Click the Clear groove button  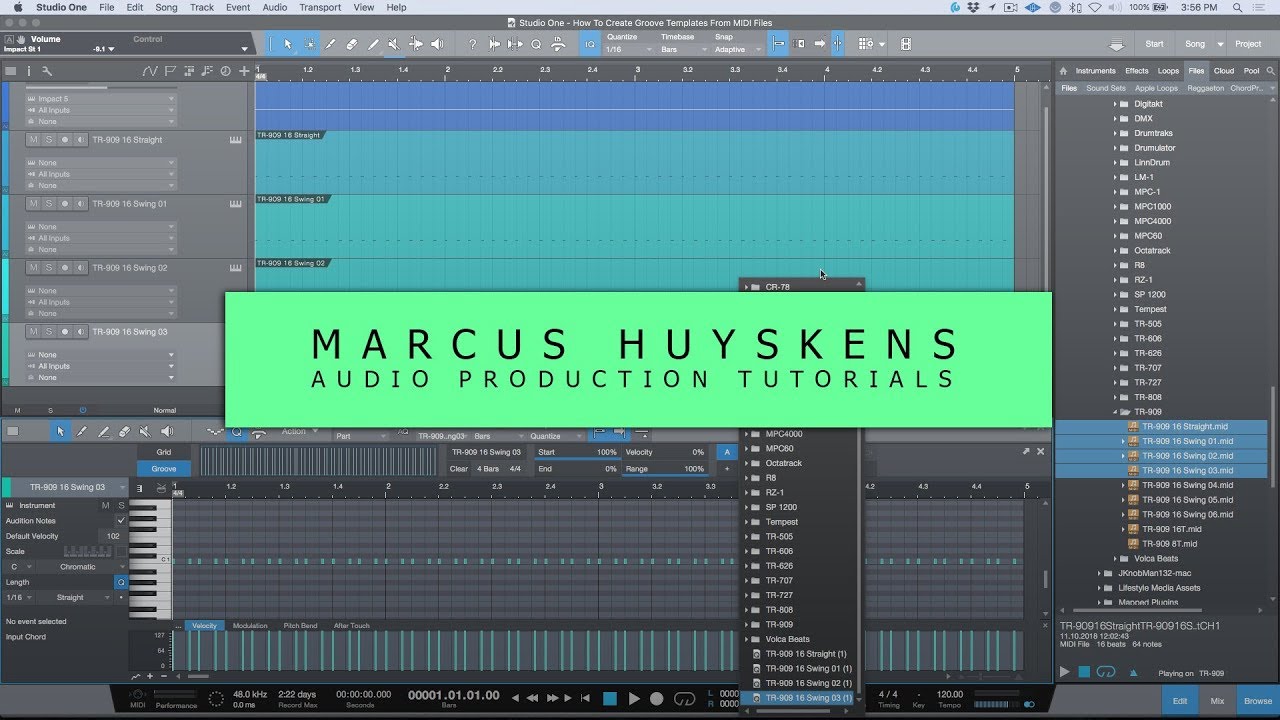tap(459, 468)
